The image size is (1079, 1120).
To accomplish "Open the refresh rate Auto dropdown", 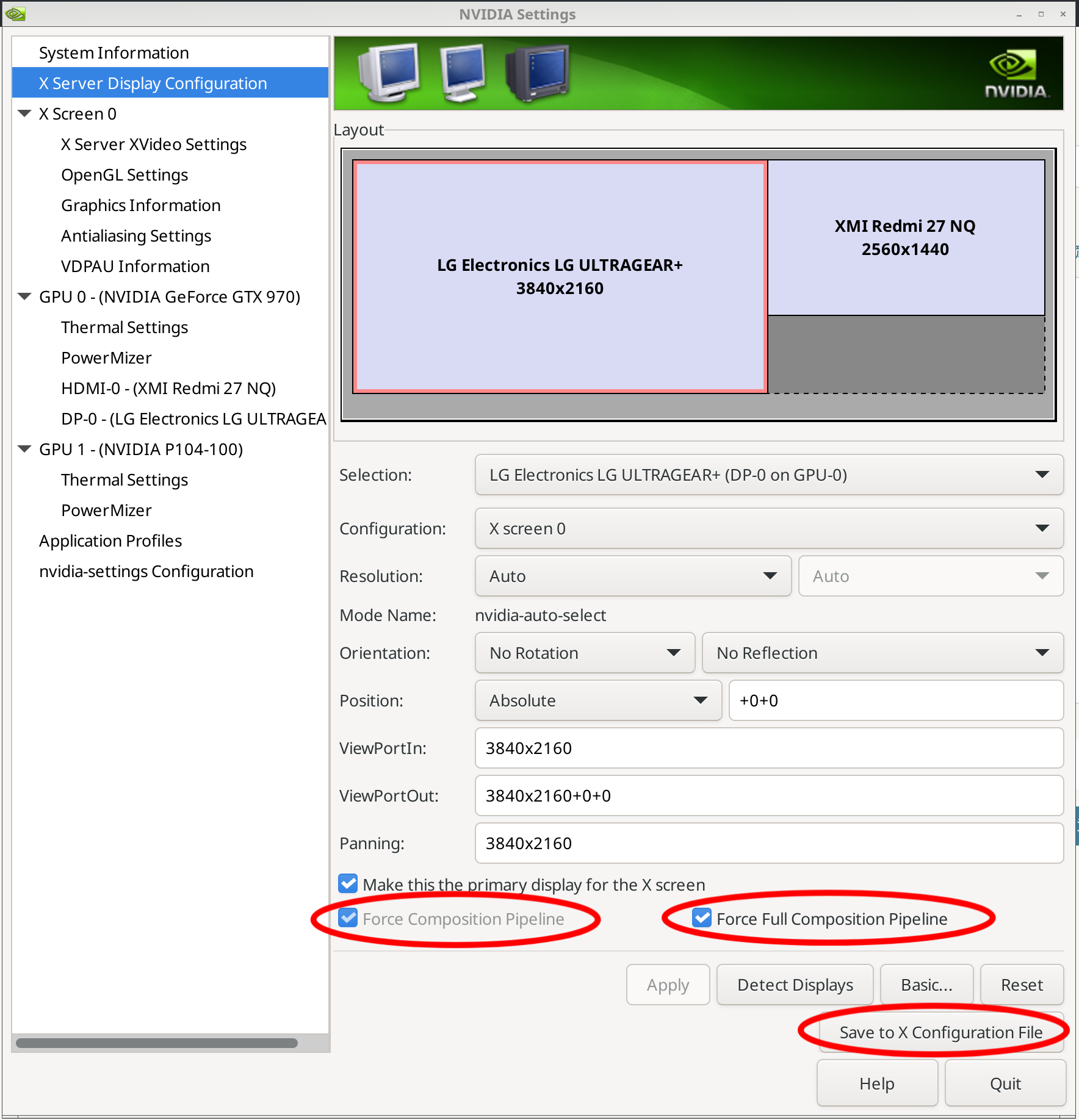I will (x=931, y=576).
